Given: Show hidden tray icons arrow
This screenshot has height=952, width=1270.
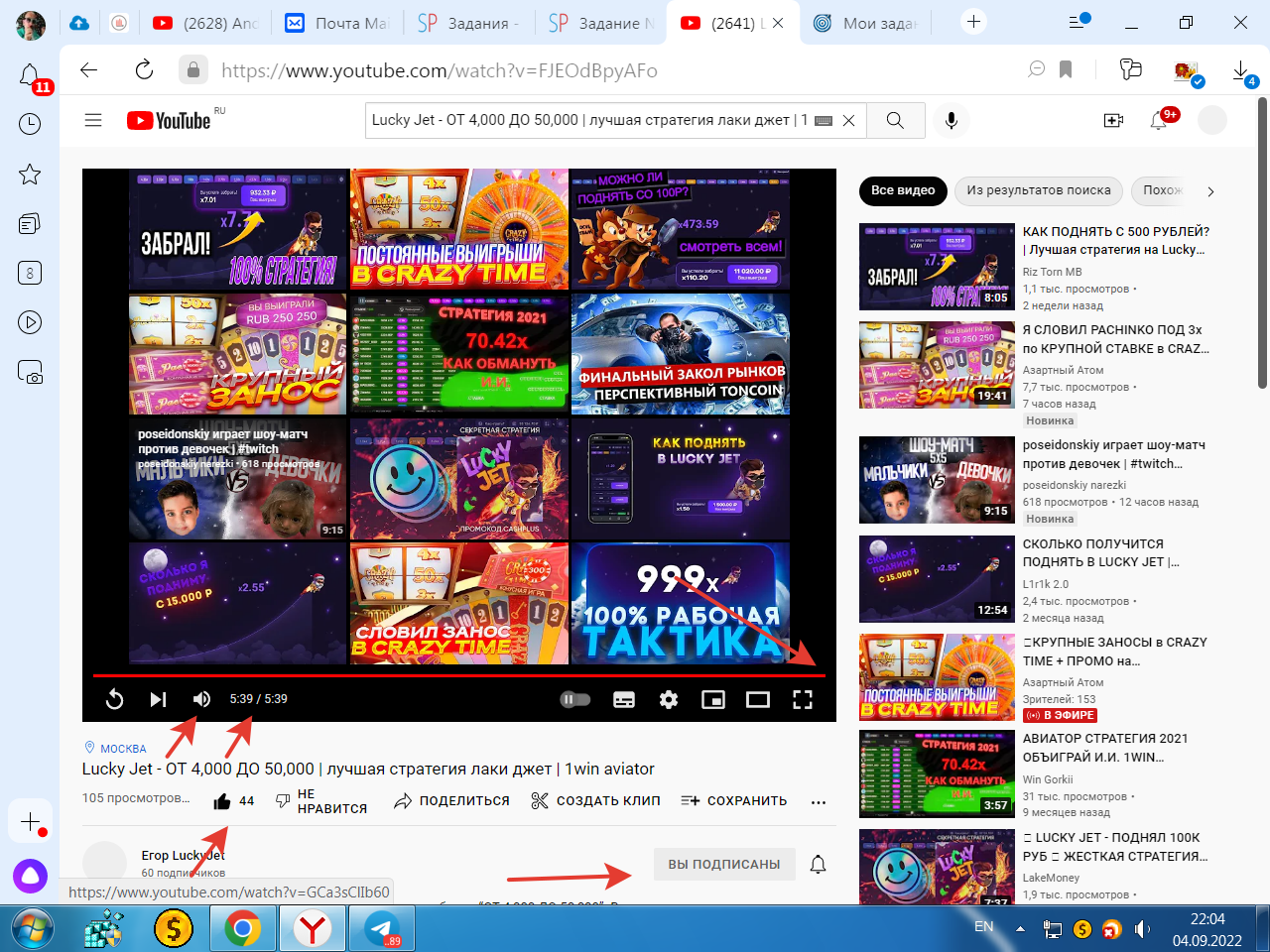Looking at the screenshot, I should 1020,929.
